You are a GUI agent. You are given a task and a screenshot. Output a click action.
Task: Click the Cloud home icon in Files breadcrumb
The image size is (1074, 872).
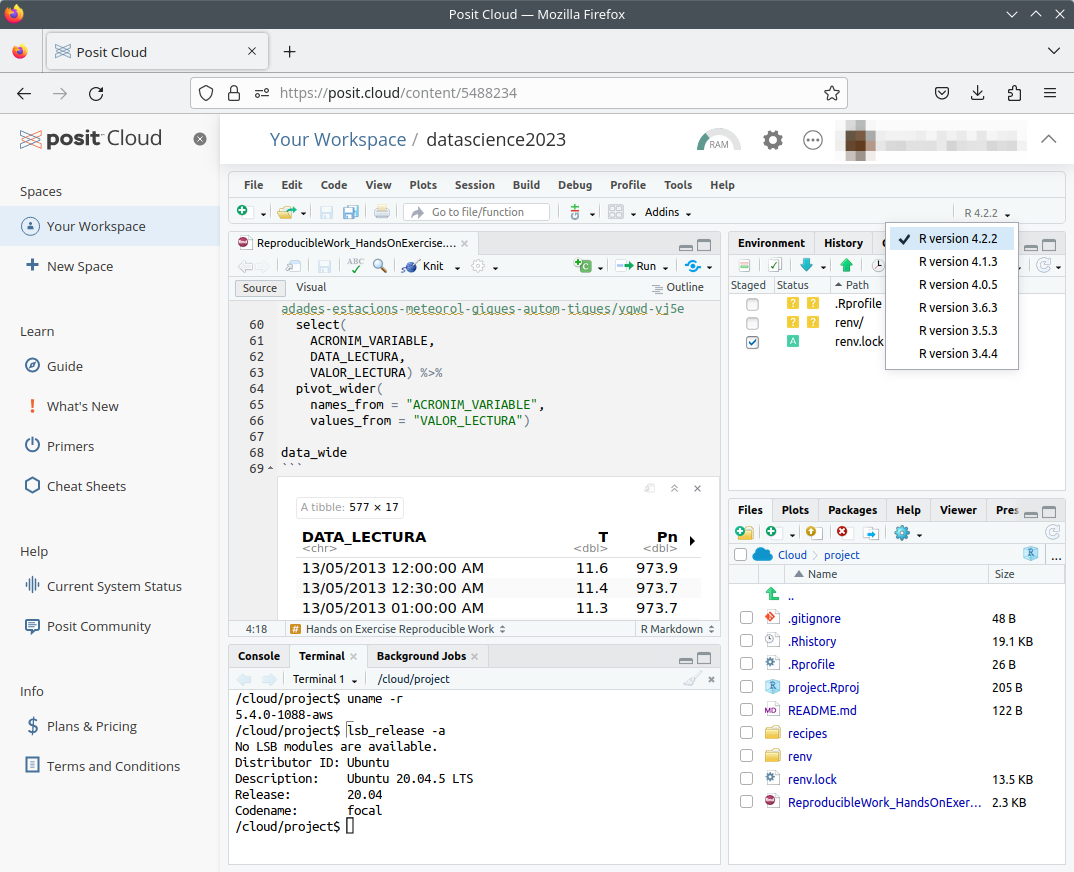click(762, 555)
